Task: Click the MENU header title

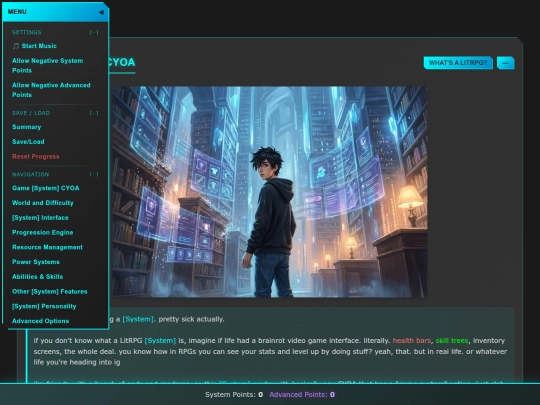Action: pyautogui.click(x=17, y=12)
